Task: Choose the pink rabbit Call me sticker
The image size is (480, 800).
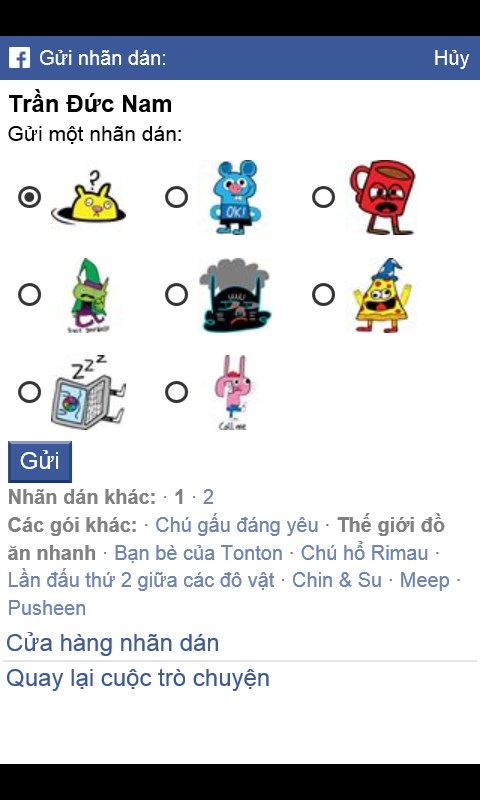Action: click(x=235, y=392)
